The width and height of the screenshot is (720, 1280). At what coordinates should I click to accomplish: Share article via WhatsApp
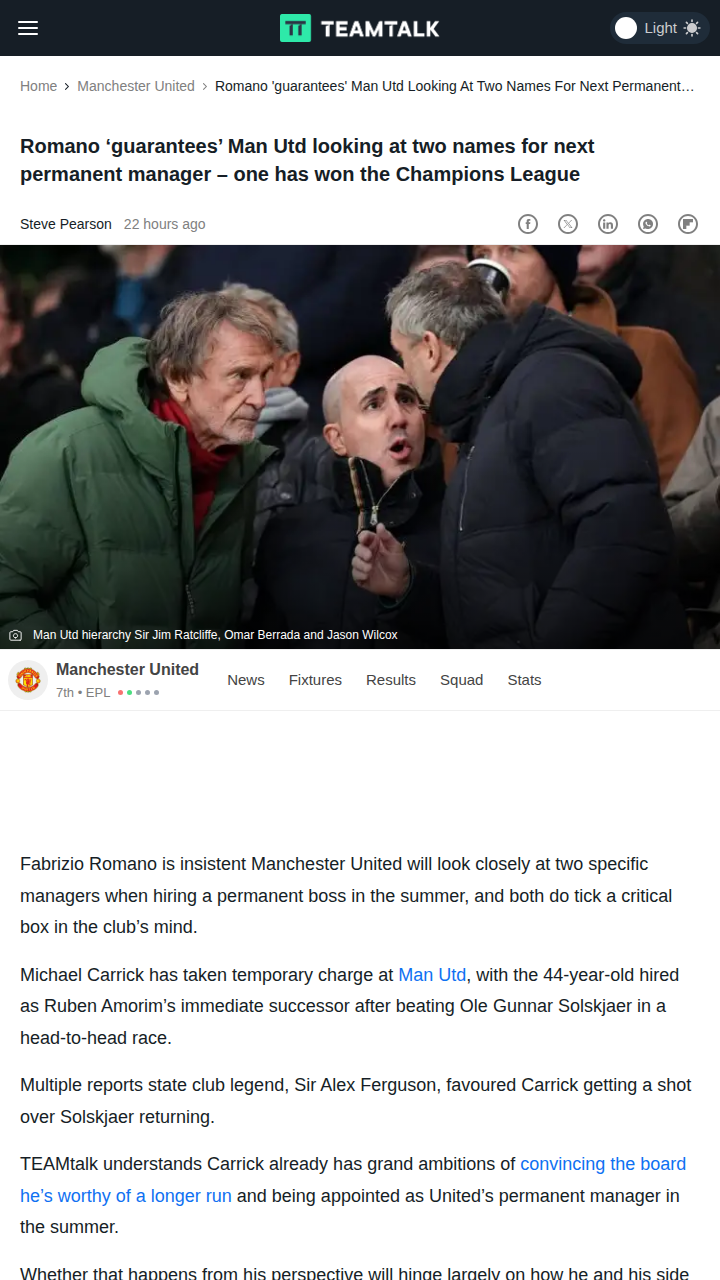648,224
